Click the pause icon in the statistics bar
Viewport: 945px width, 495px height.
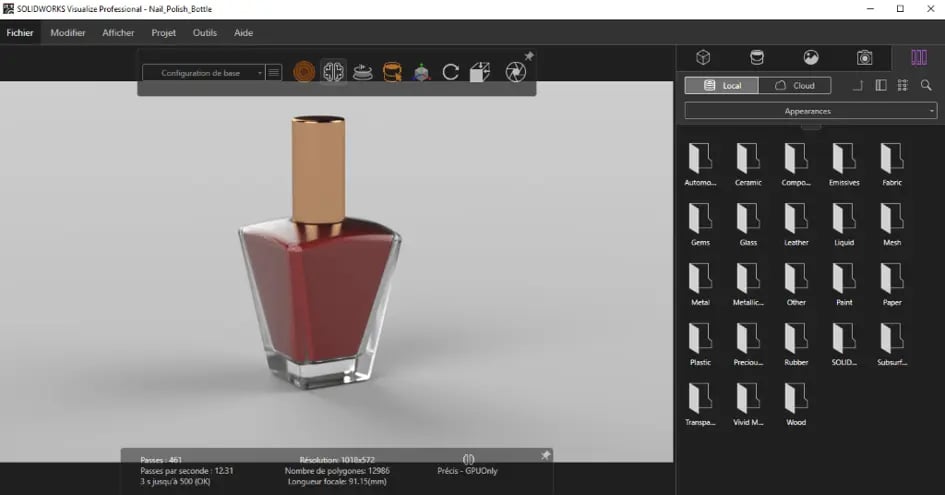pos(468,459)
